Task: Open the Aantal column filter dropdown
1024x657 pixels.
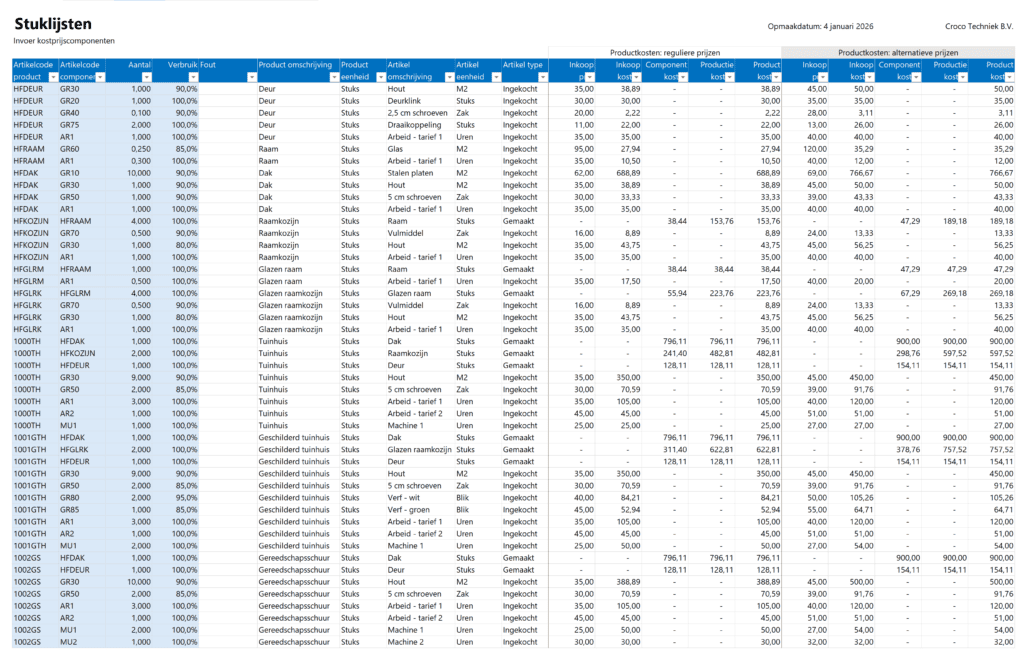Action: [146, 78]
